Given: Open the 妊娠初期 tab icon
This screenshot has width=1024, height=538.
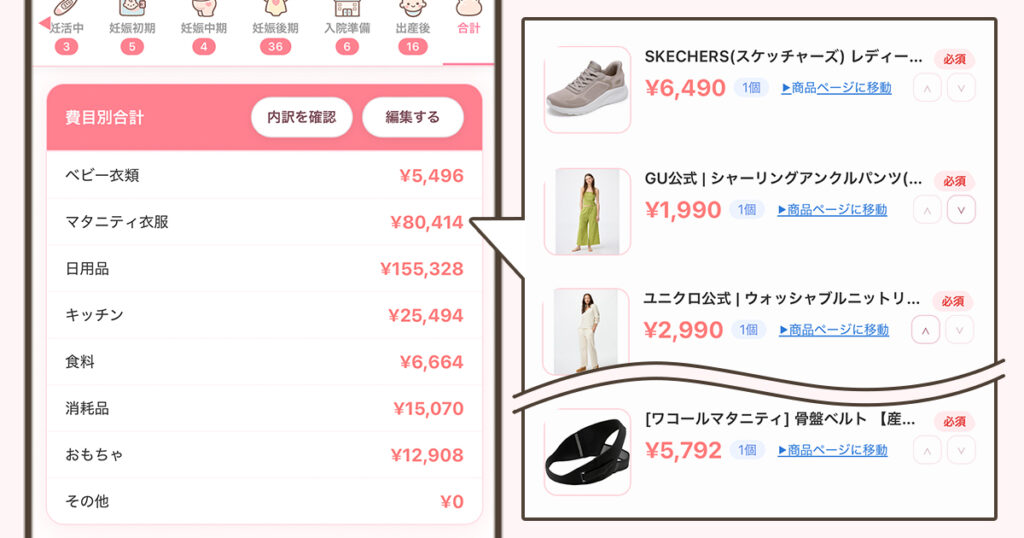Looking at the screenshot, I should (132, 8).
